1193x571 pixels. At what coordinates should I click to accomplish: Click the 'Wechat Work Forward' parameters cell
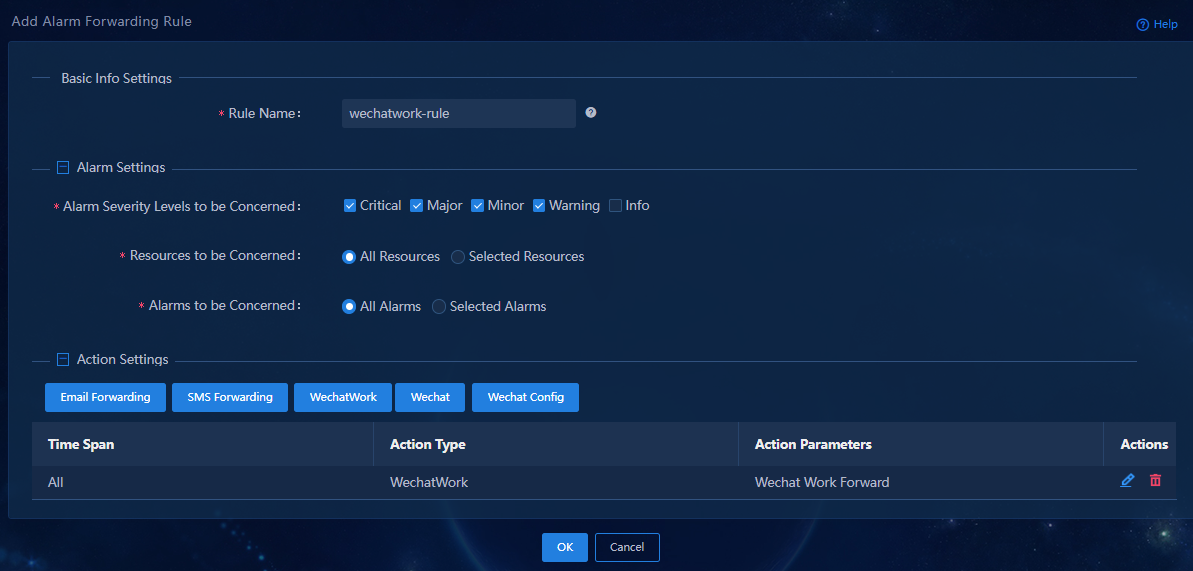coord(921,482)
